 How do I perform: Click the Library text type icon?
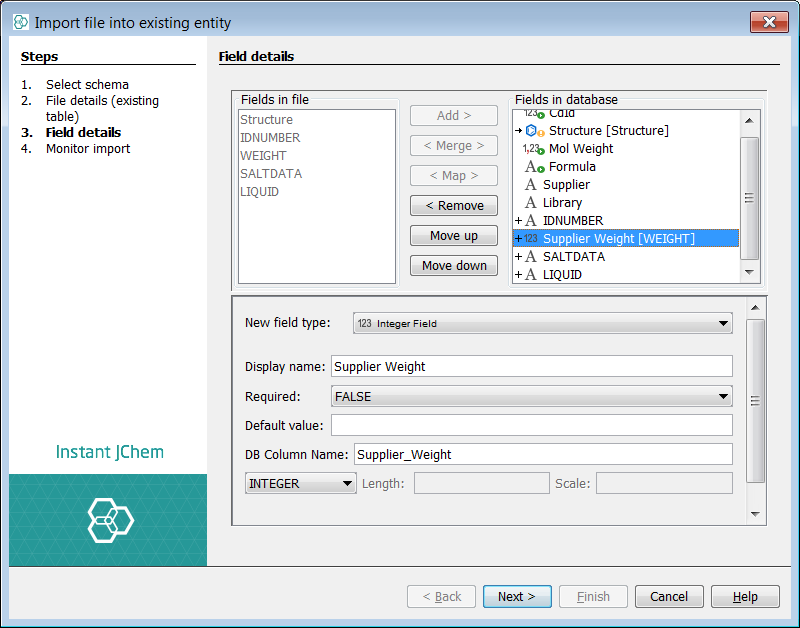tap(531, 203)
